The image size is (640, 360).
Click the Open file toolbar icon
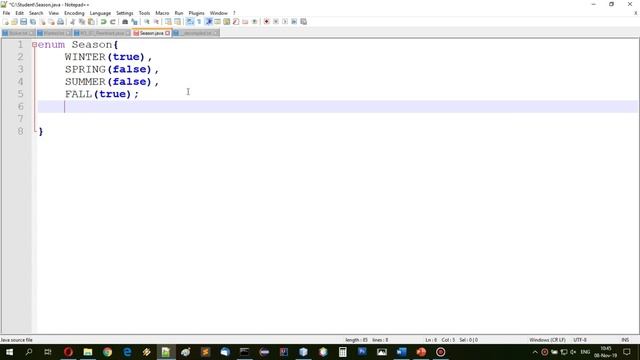point(14,22)
